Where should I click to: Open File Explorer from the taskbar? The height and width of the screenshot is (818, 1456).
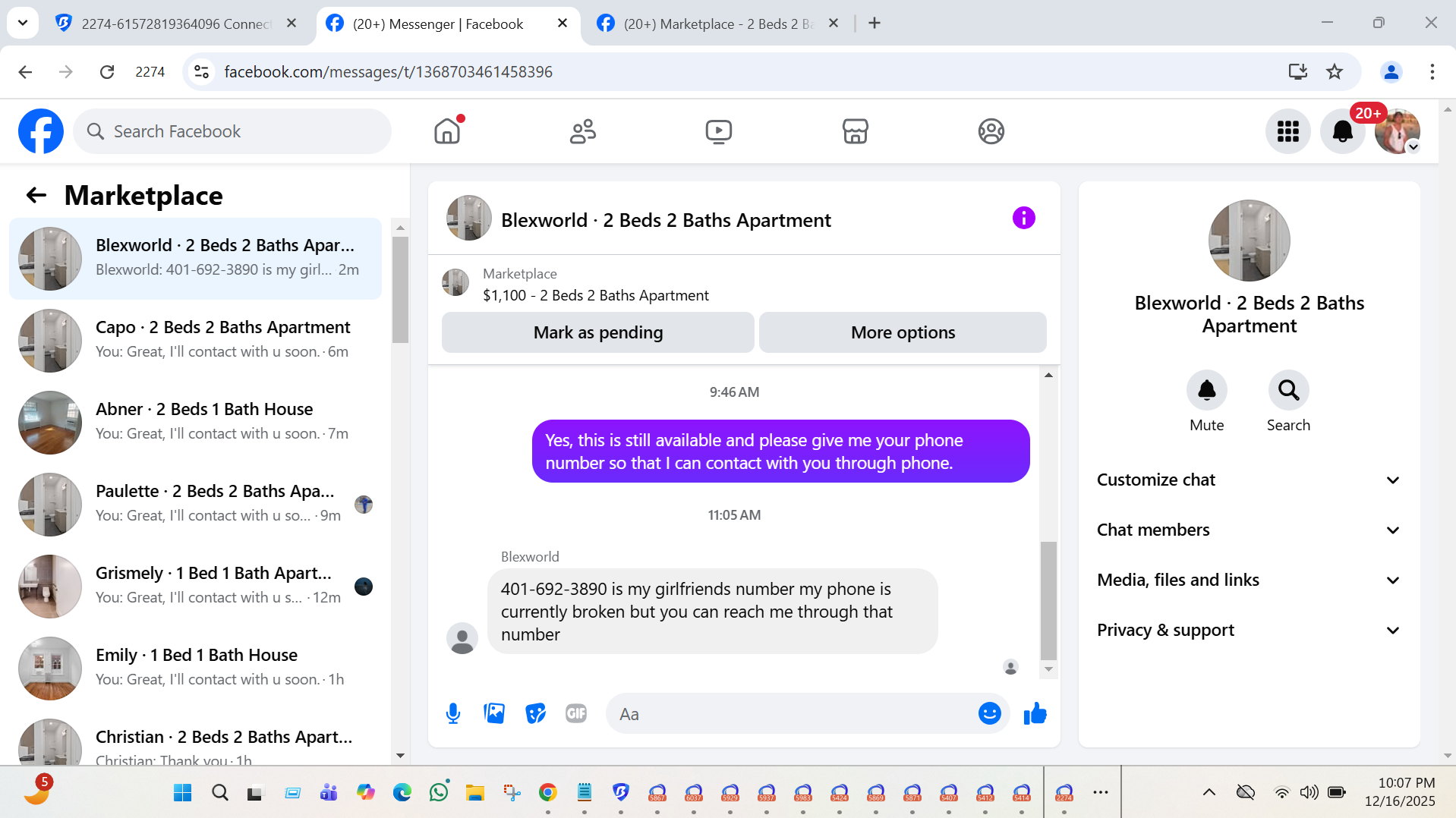[475, 793]
